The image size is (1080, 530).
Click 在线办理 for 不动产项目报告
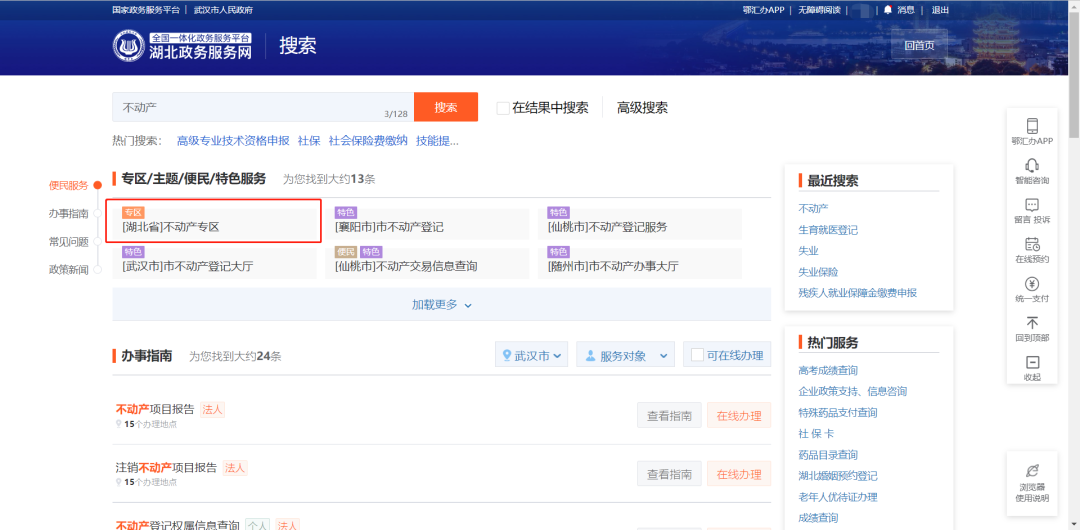point(738,416)
